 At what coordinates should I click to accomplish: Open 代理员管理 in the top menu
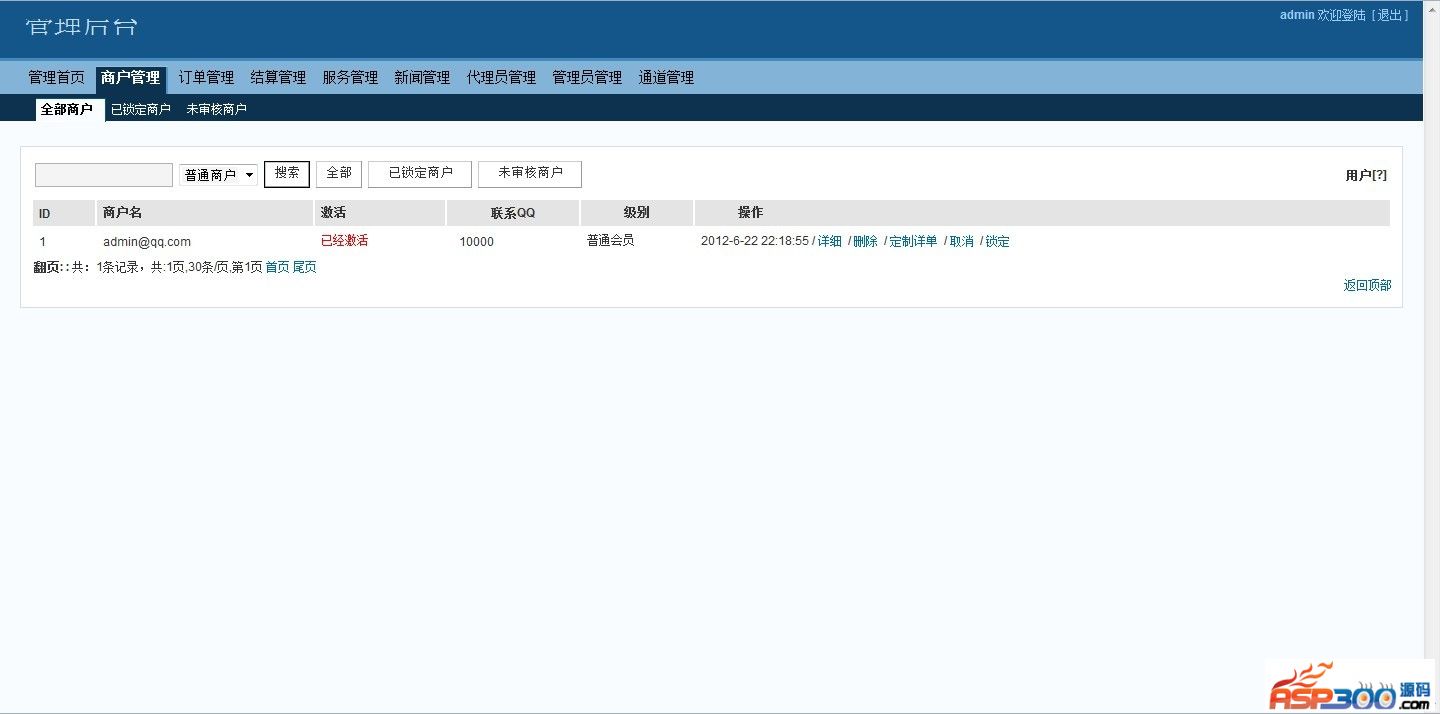click(x=501, y=77)
